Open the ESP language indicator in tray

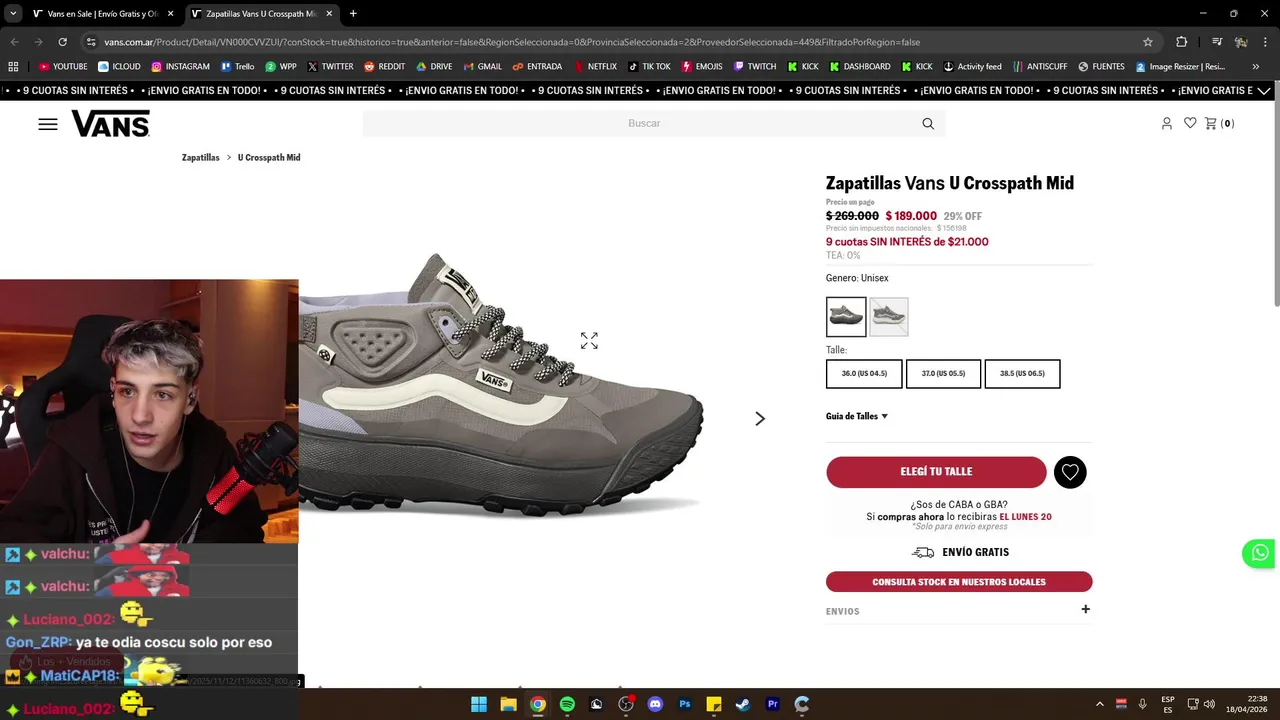click(x=1168, y=704)
